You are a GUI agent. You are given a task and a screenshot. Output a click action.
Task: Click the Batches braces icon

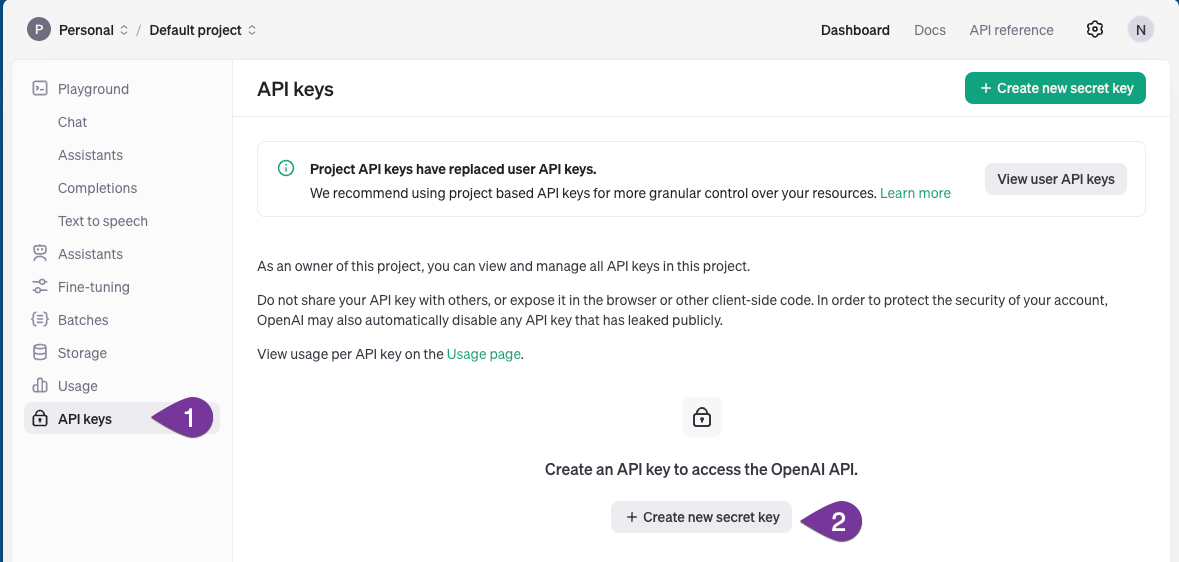click(x=40, y=320)
